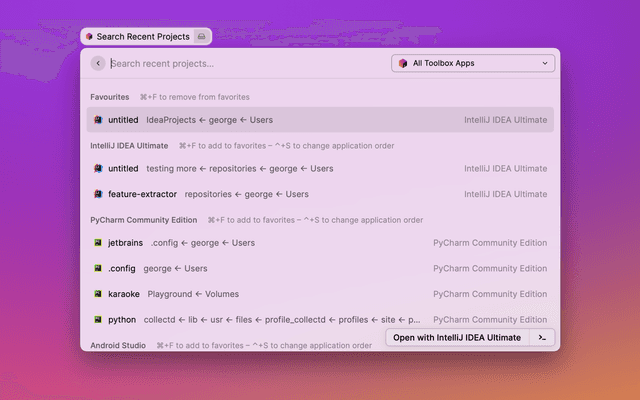Click the dropdown chevron for Toolbox Apps
Screen dimensions: 640x400
(545, 63)
